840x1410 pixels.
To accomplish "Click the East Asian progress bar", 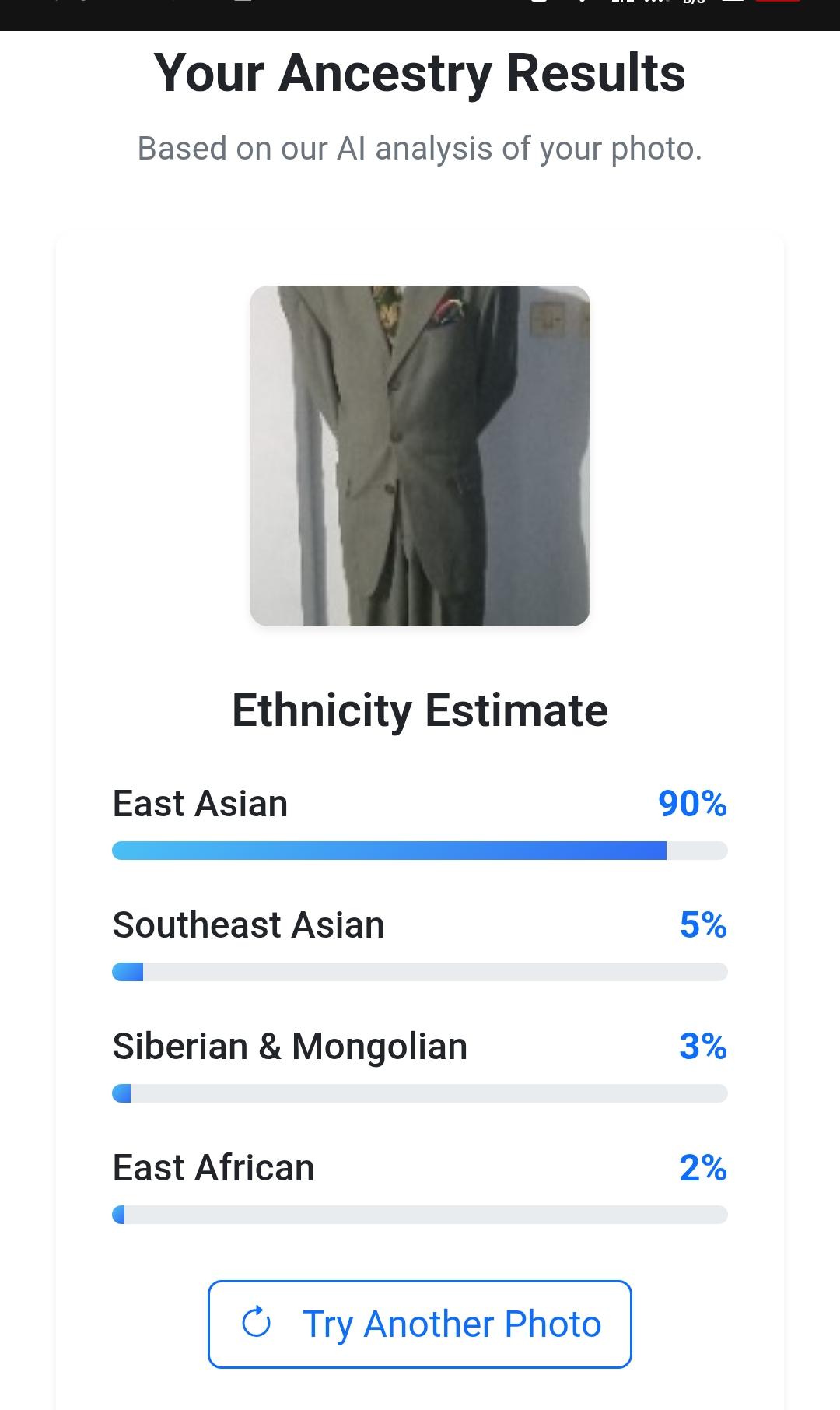I will tap(420, 851).
